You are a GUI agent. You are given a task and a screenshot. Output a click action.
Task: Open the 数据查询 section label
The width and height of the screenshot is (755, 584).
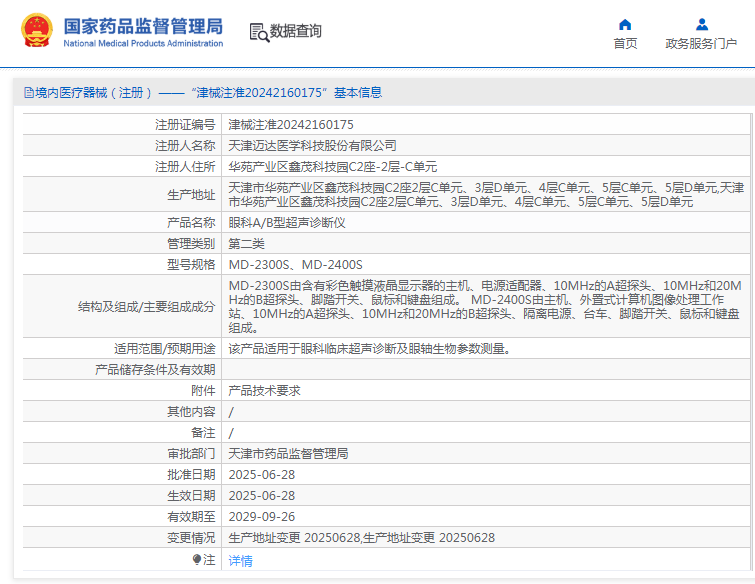coord(296,31)
